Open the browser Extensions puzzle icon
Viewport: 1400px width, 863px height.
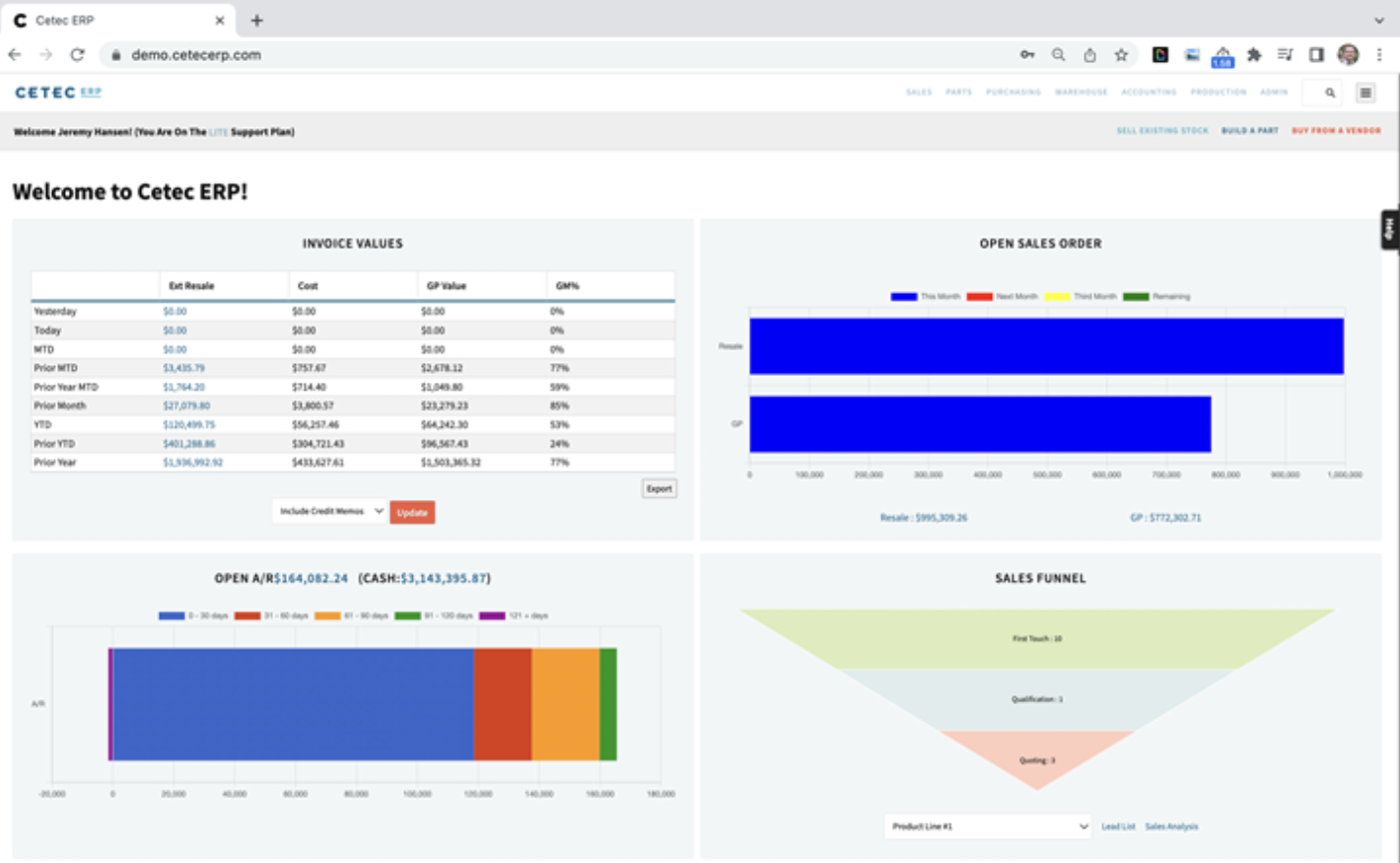click(1254, 55)
